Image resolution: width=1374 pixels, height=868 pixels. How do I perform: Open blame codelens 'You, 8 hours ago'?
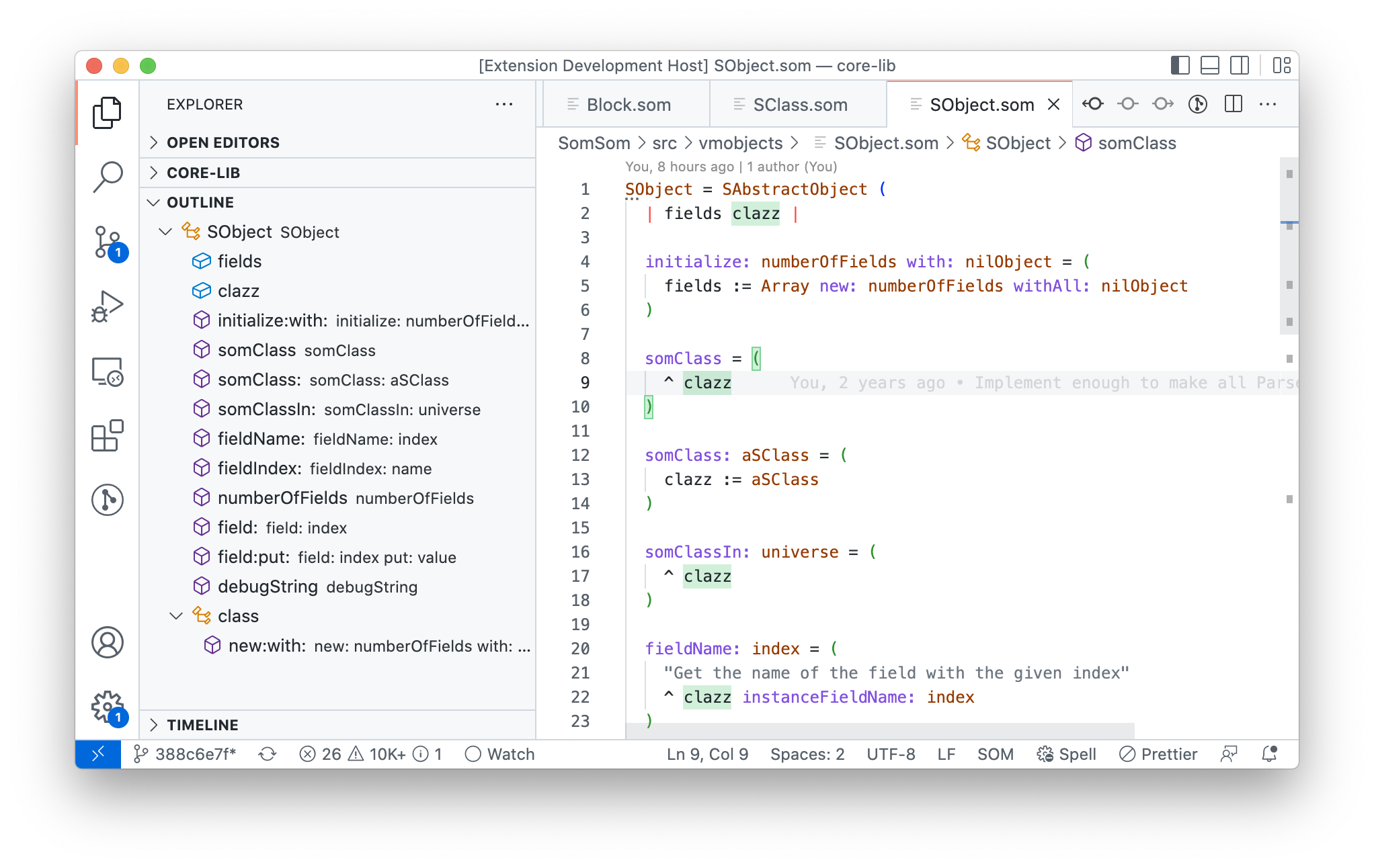click(x=731, y=167)
